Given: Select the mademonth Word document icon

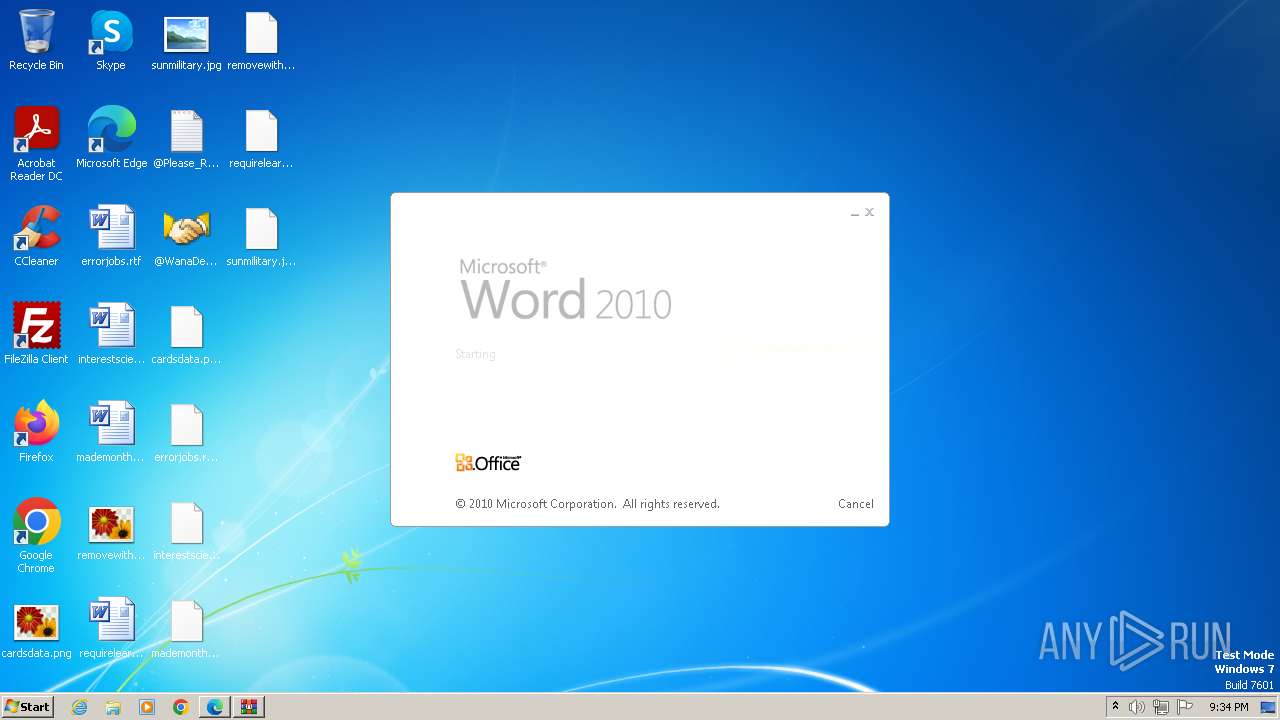Looking at the screenshot, I should coord(111,433).
